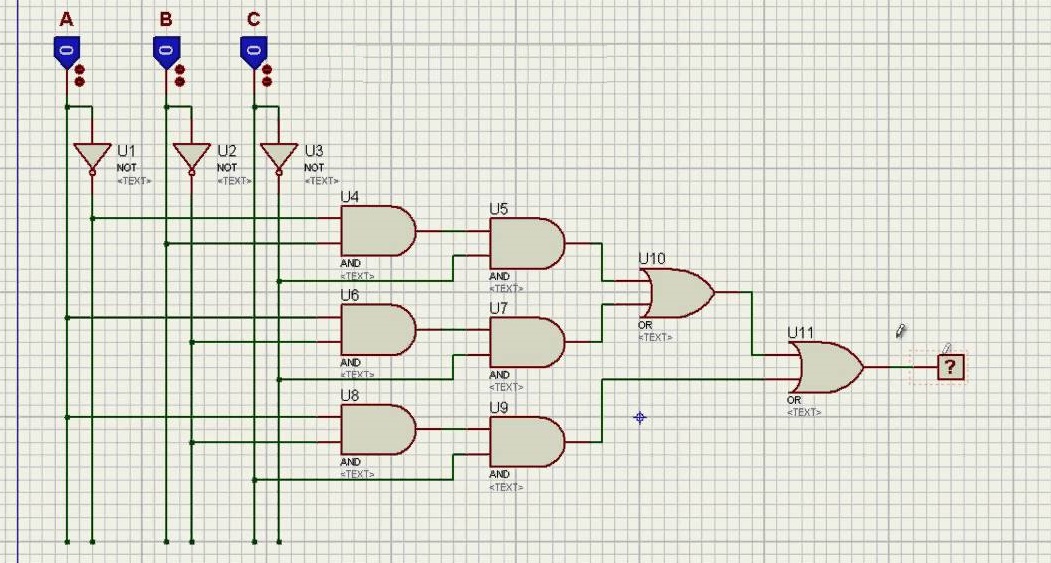Click the logic probe output showing question mark

[x=950, y=367]
